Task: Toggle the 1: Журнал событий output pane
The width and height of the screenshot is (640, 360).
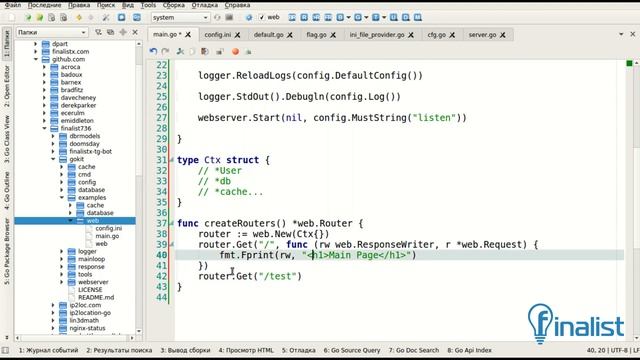Action: click(x=49, y=350)
